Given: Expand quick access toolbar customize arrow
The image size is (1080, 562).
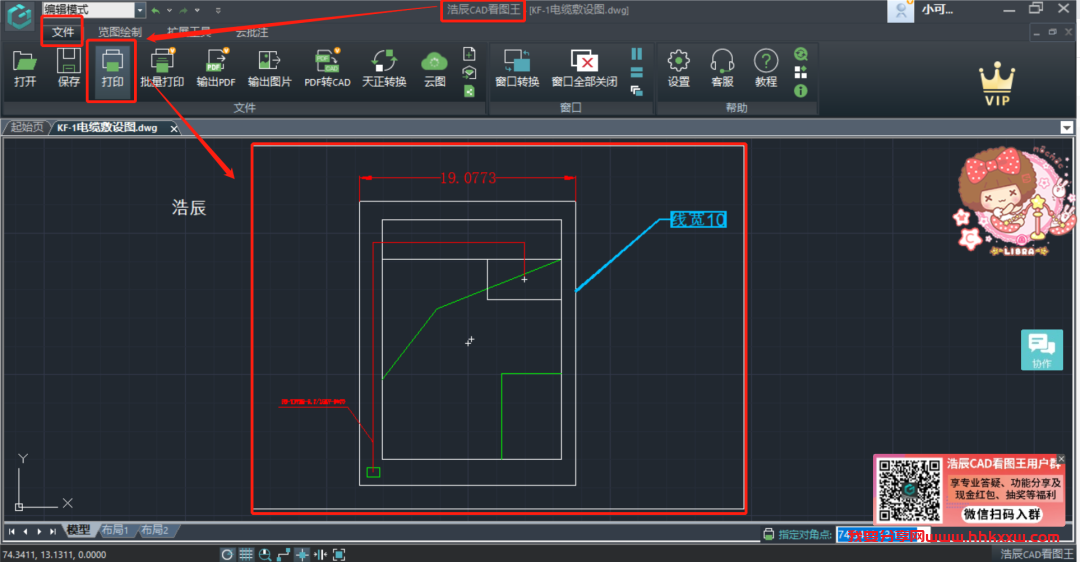Looking at the screenshot, I should (x=218, y=10).
